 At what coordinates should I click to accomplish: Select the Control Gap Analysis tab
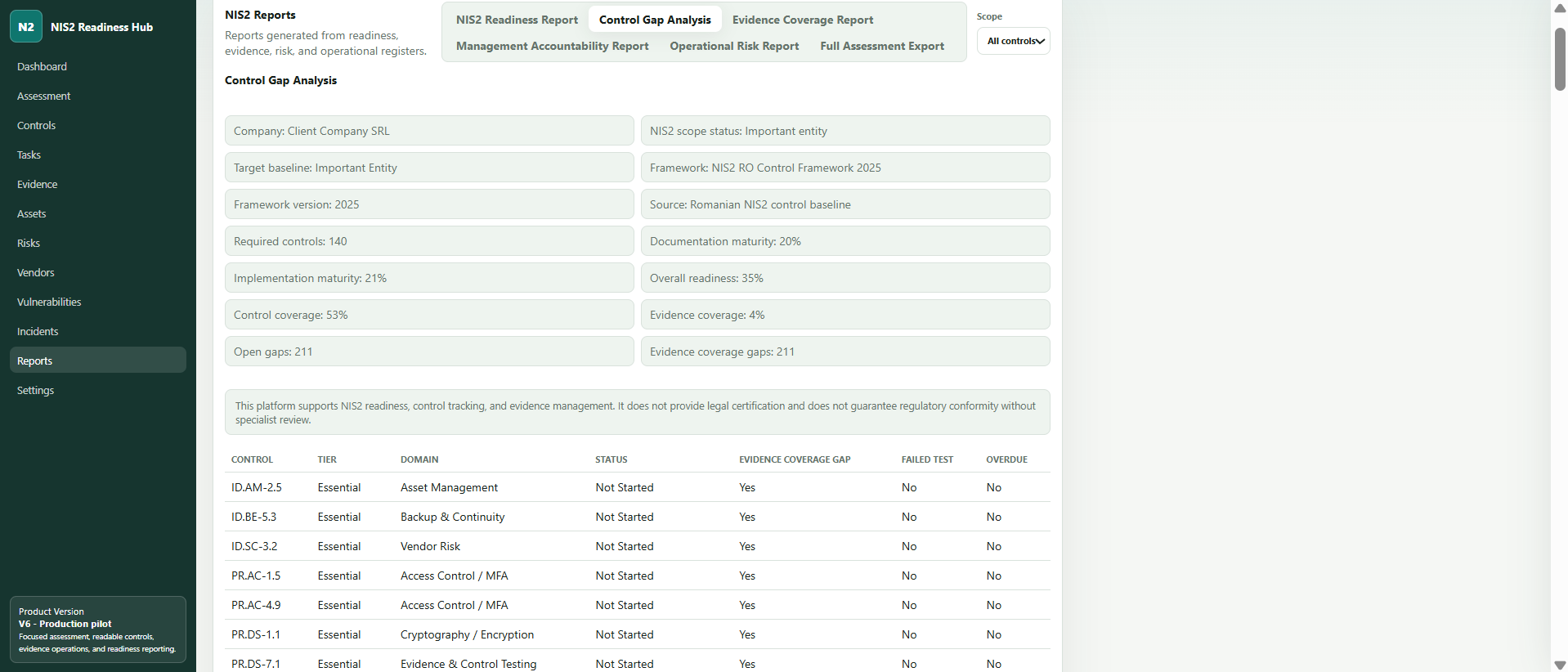(x=655, y=20)
